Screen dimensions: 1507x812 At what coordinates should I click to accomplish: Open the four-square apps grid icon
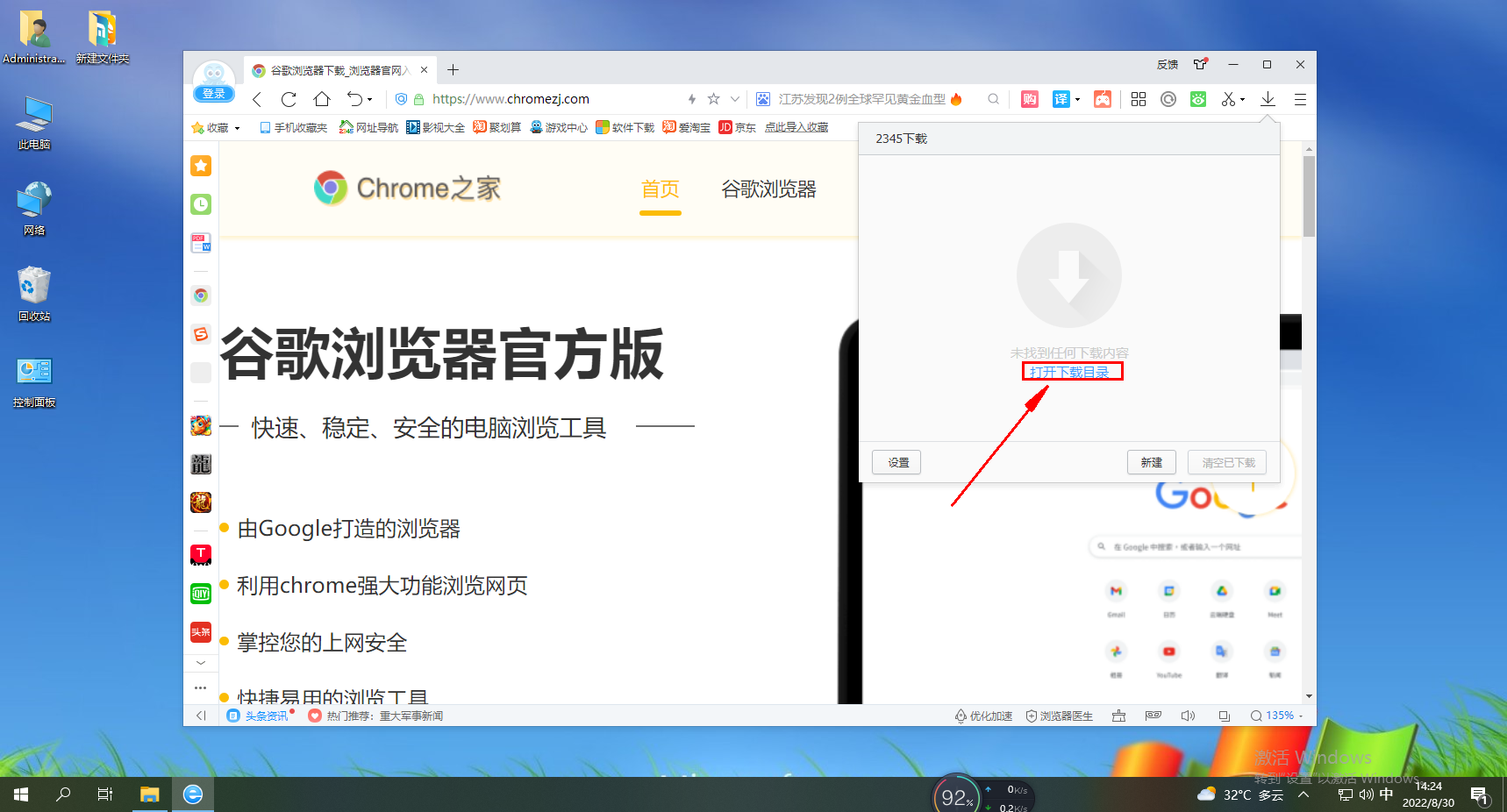click(x=1139, y=99)
